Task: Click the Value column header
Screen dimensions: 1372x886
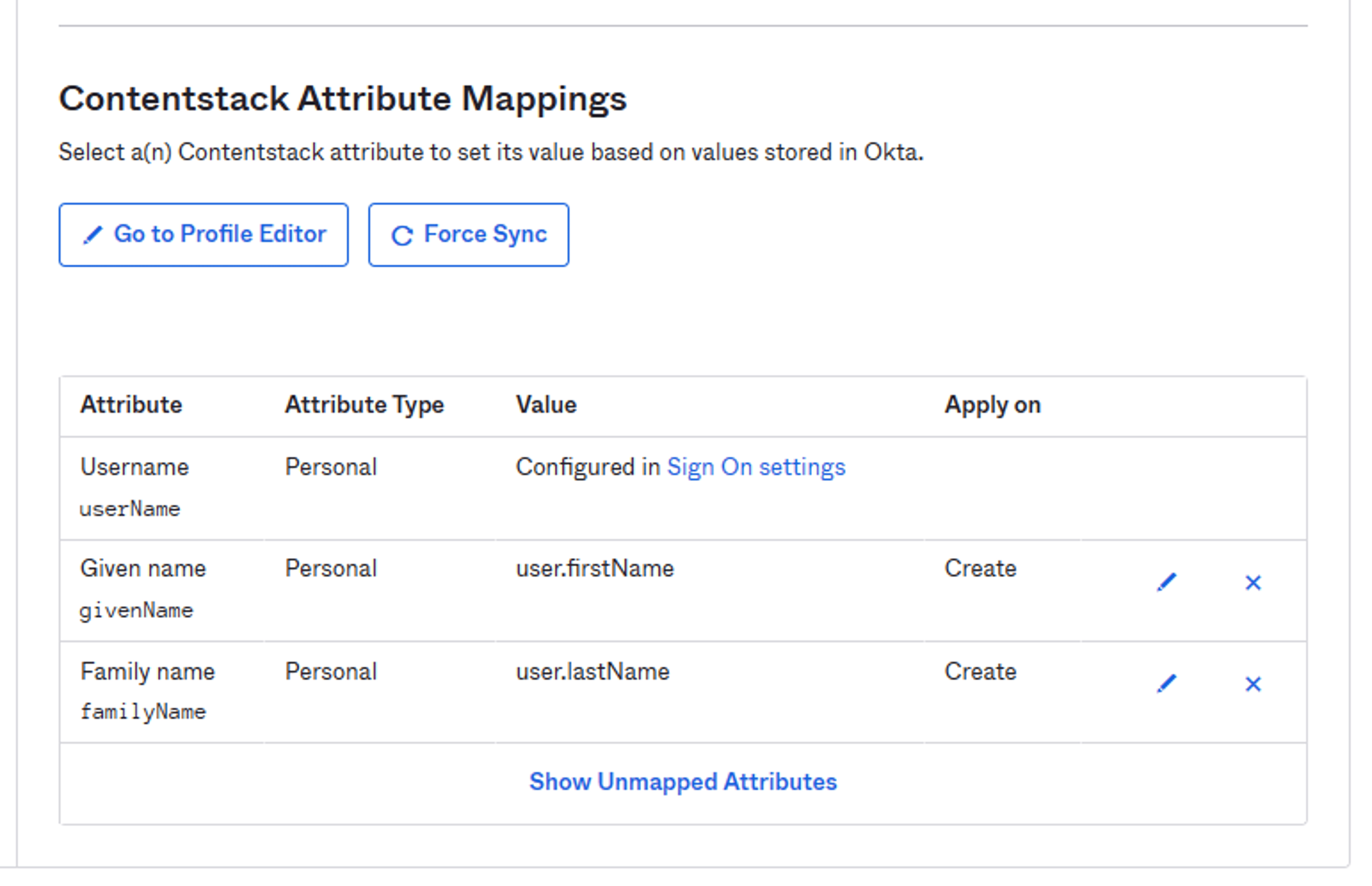Action: pyautogui.click(x=547, y=404)
